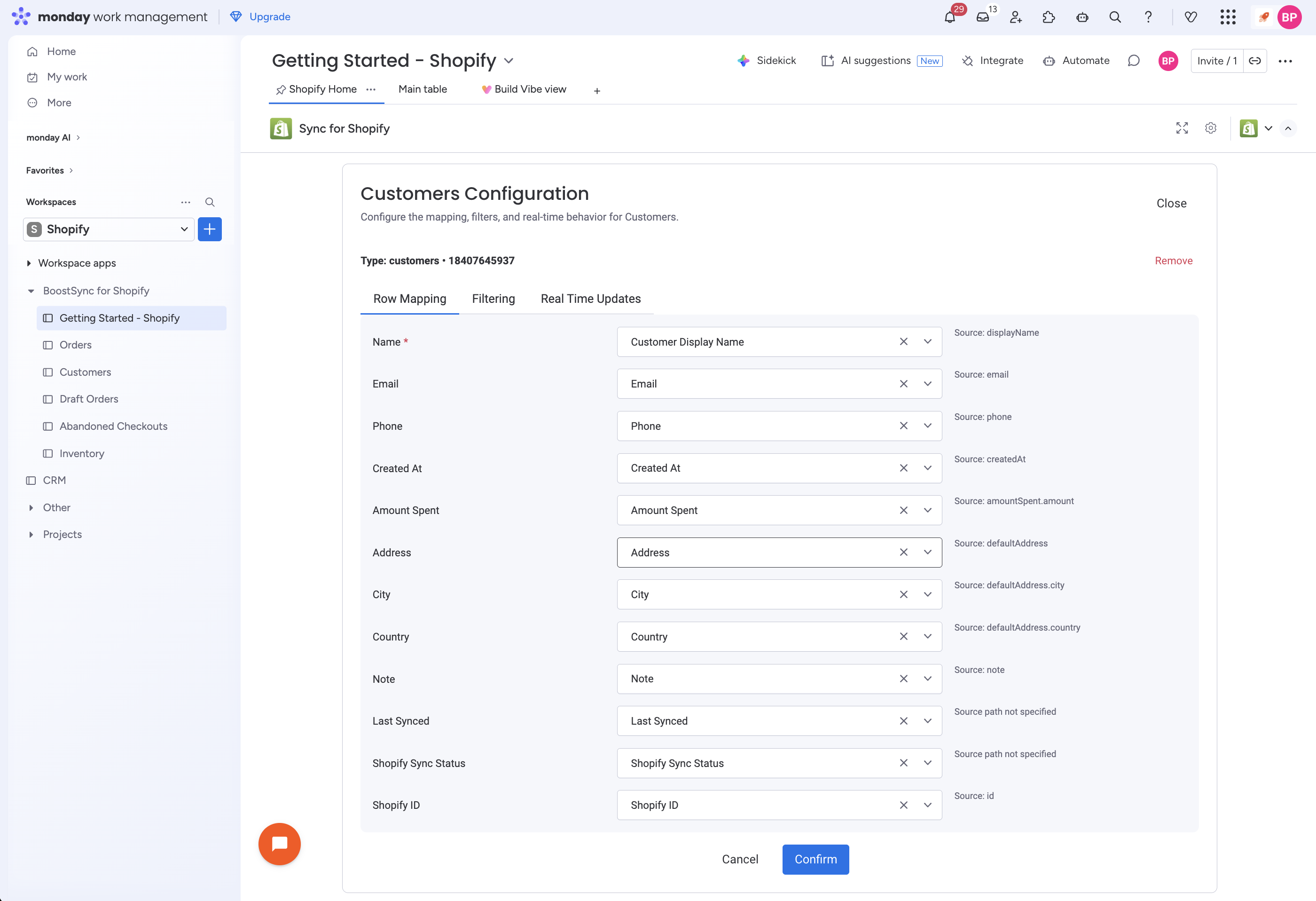The width and height of the screenshot is (1316, 901).
Task: Open Workspaces three-dot options
Action: [x=186, y=202]
